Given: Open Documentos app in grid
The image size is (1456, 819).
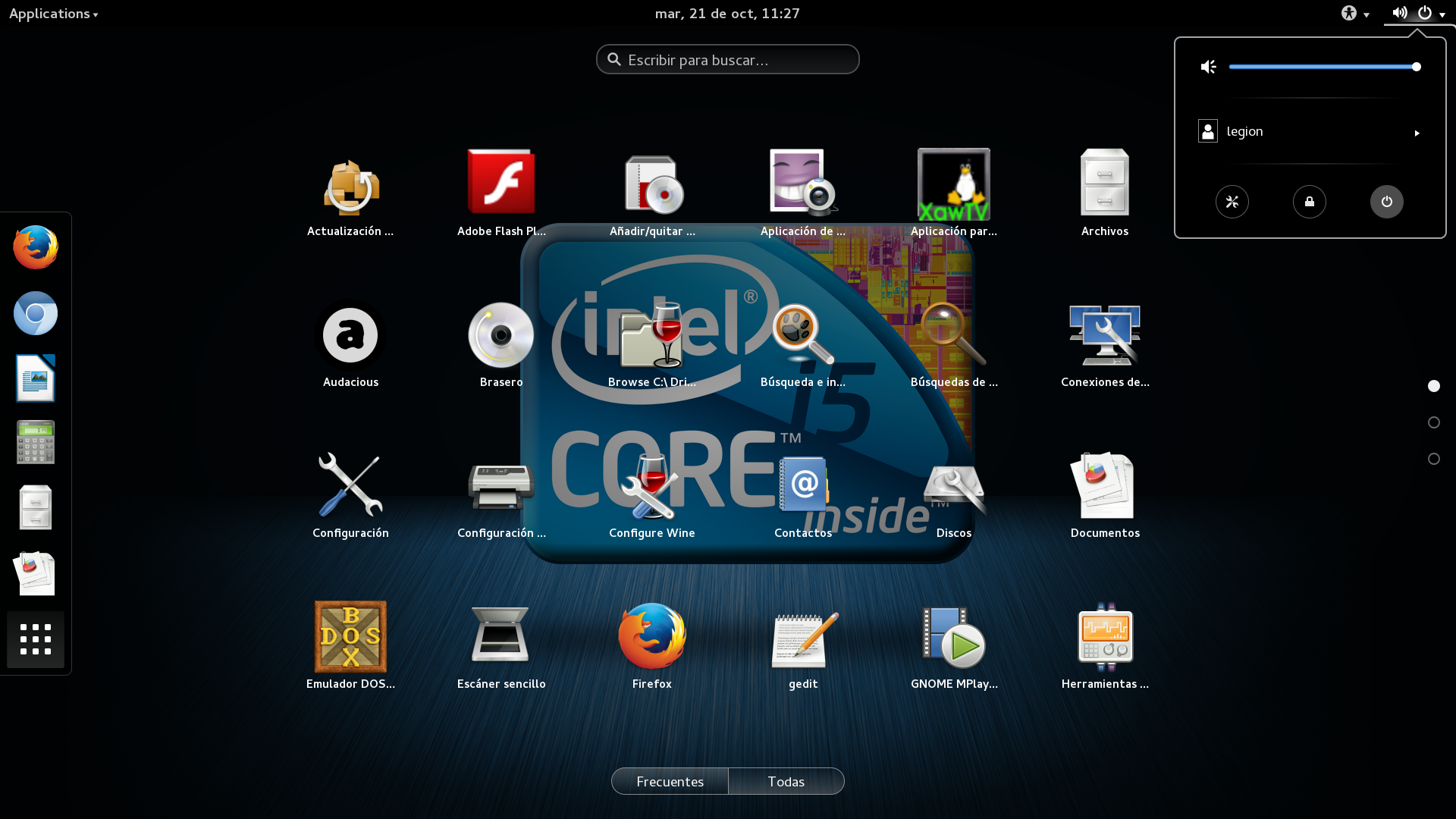Looking at the screenshot, I should tap(1105, 496).
